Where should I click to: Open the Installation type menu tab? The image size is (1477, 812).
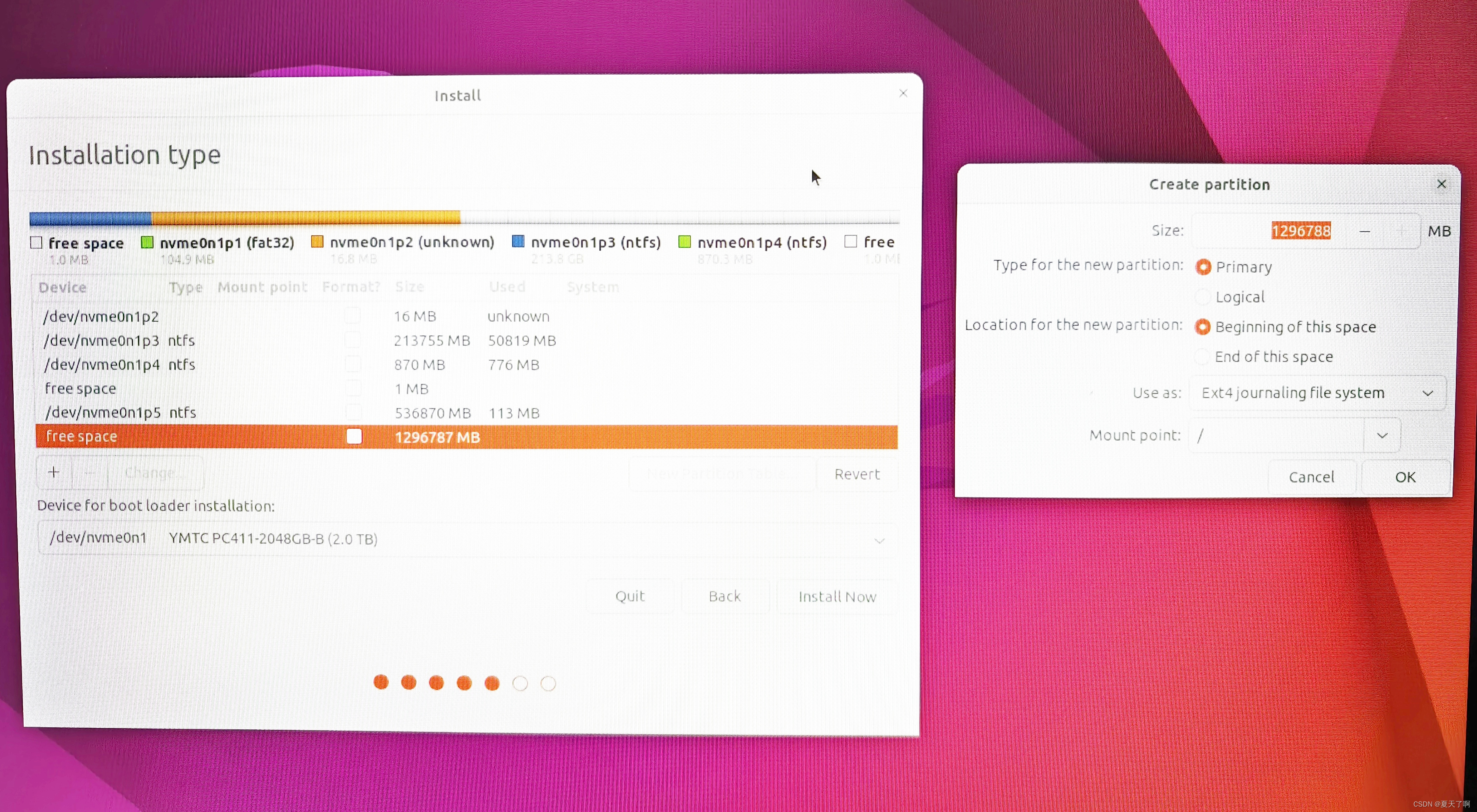tap(124, 154)
